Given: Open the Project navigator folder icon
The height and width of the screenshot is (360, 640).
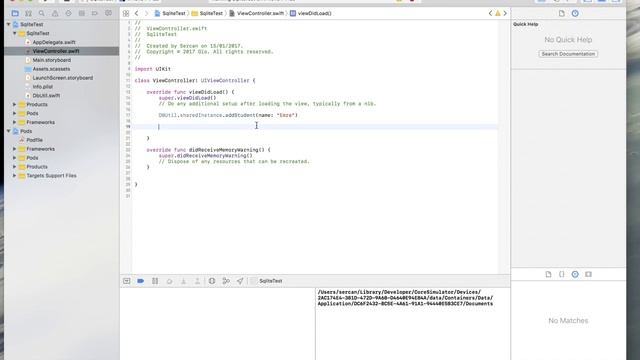Looking at the screenshot, I should pos(15,13).
